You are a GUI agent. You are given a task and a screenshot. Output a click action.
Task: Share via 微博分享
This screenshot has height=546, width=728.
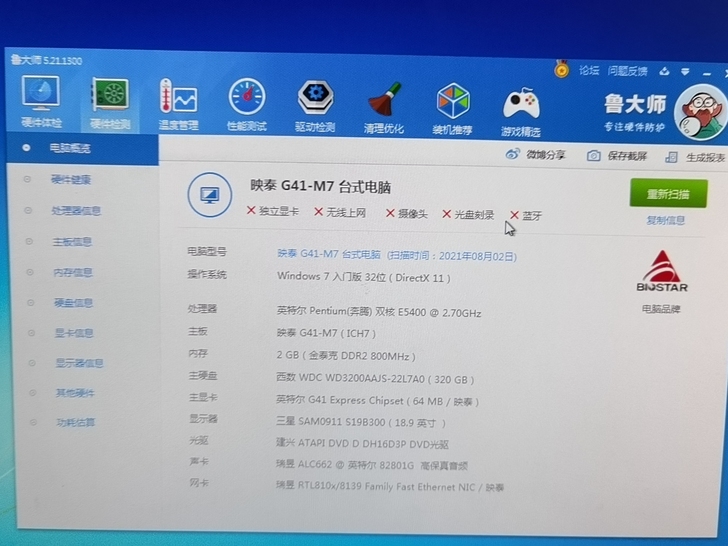pos(535,155)
